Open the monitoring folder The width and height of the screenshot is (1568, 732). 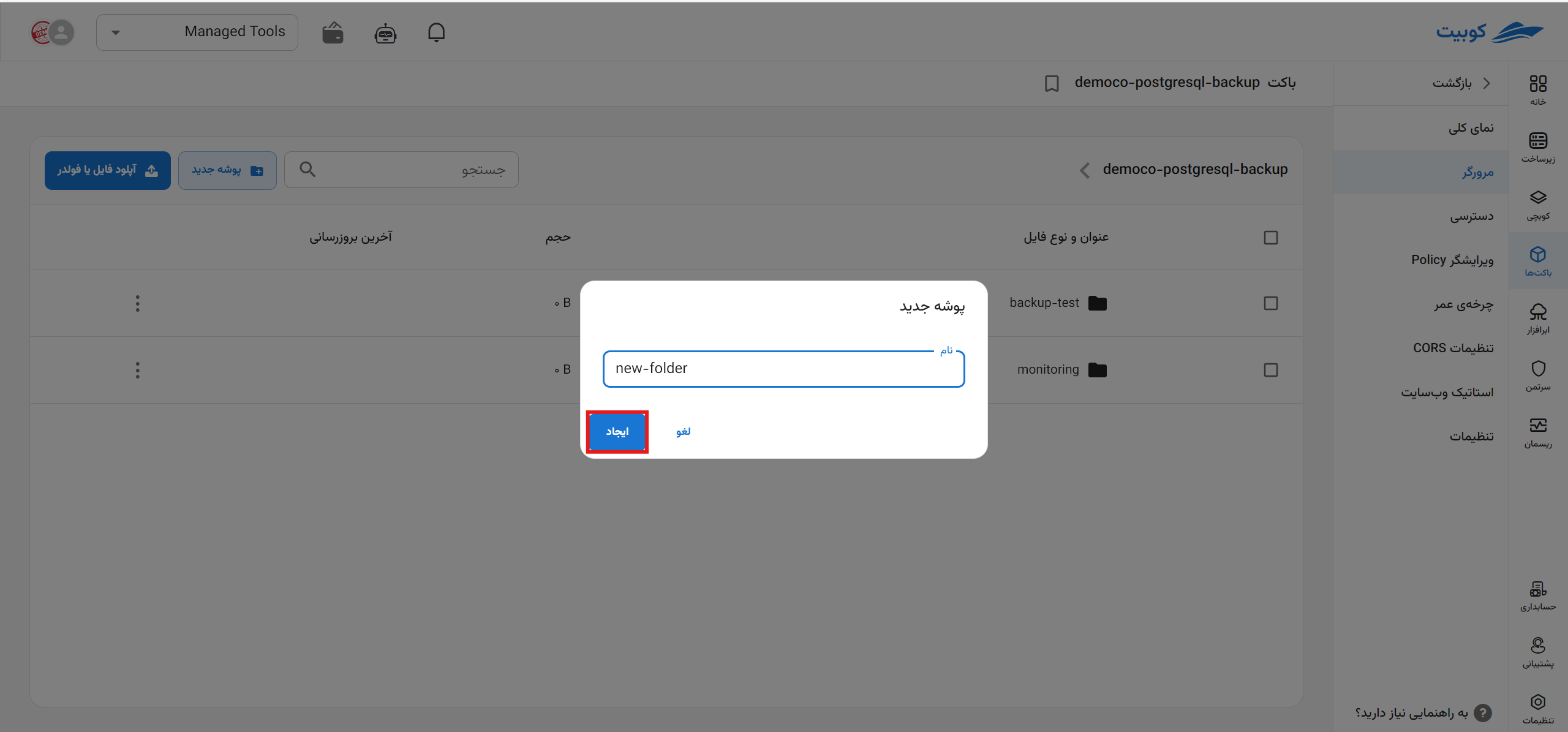1048,370
